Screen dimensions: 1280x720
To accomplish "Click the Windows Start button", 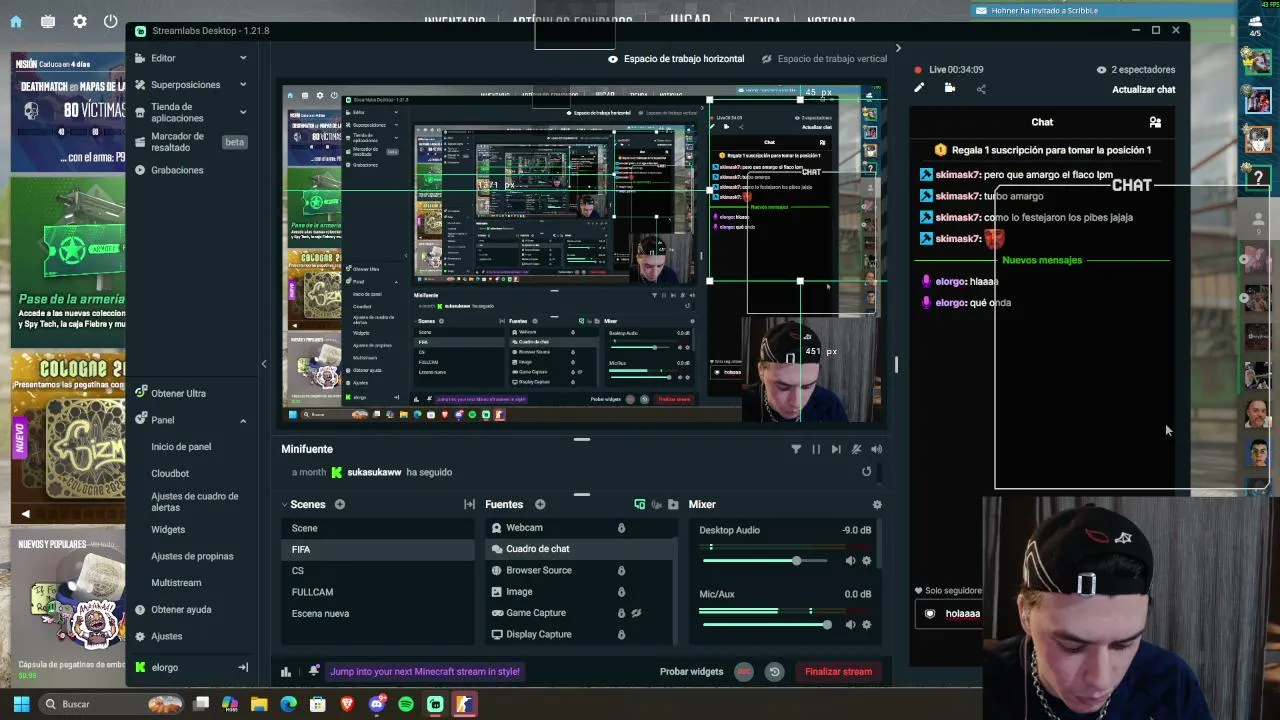I will [x=21, y=704].
